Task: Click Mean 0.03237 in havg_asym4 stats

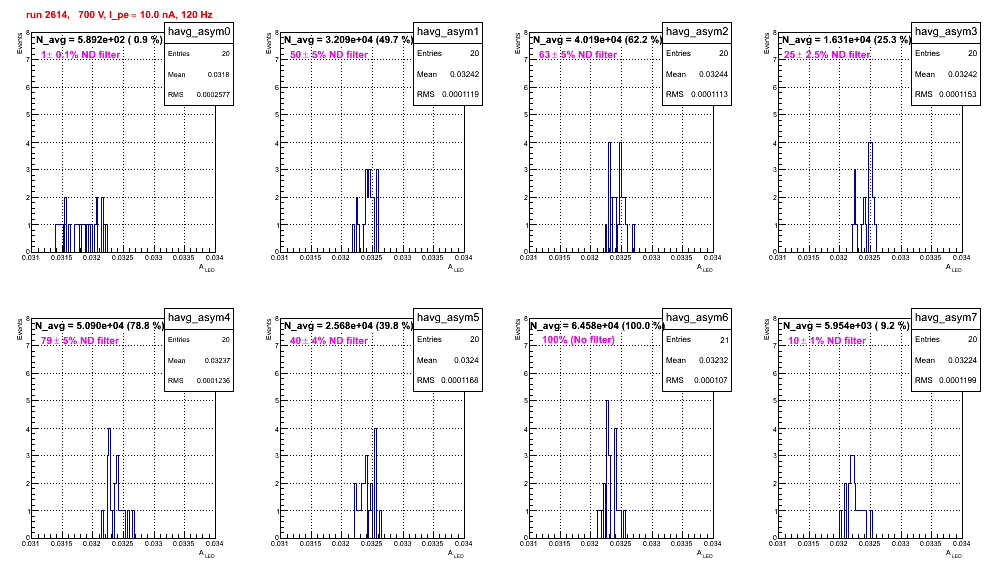Action: [199, 360]
